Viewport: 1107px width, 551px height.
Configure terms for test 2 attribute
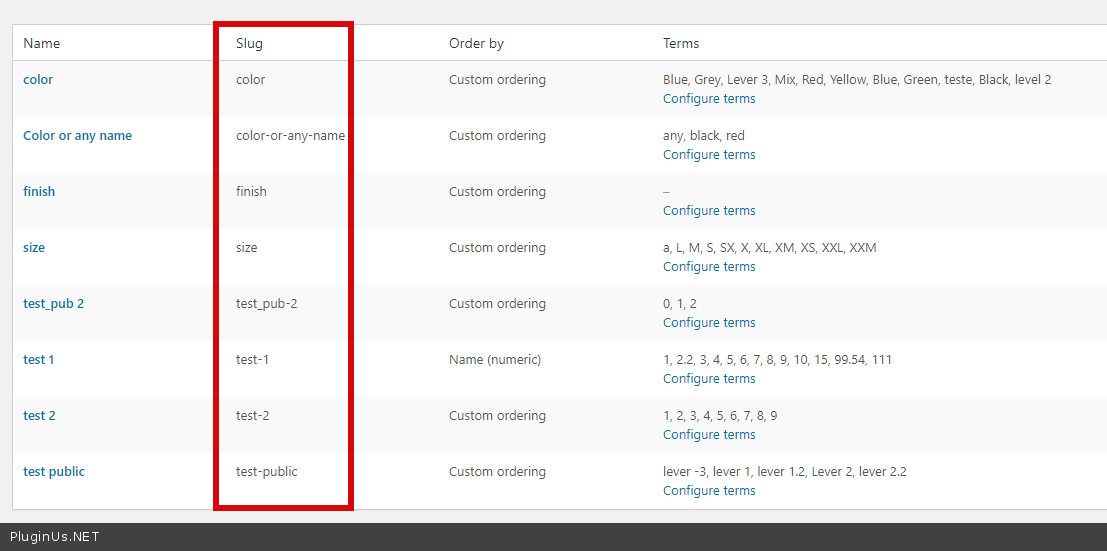pyautogui.click(x=709, y=435)
